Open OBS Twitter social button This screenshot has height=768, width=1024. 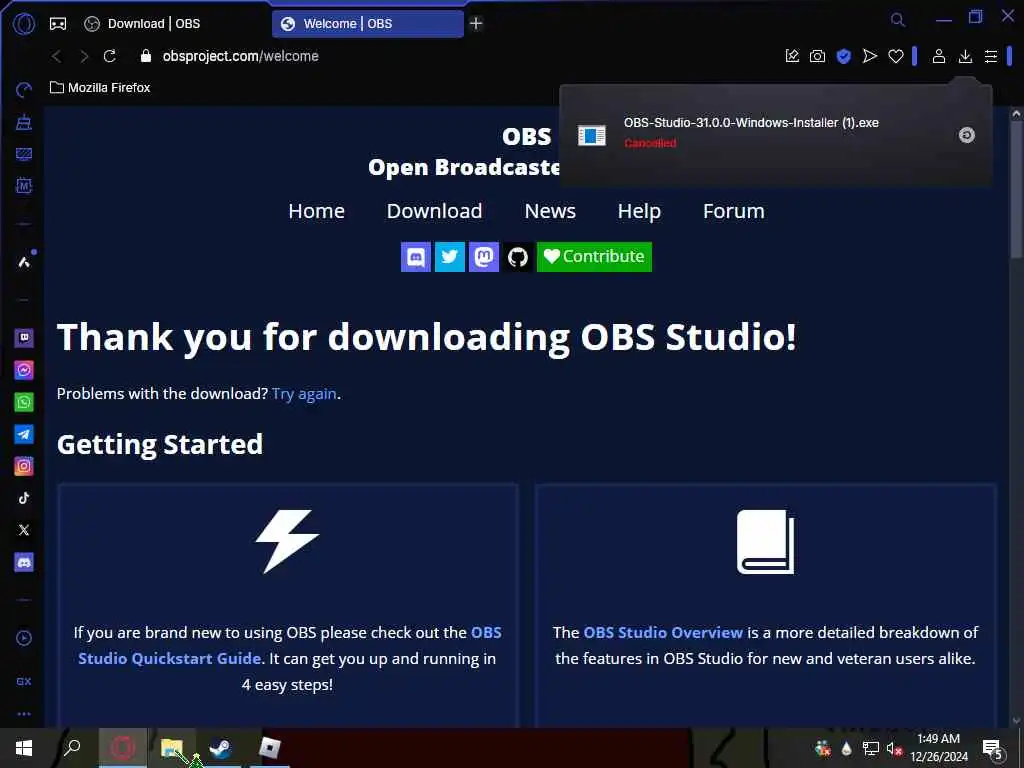pos(449,257)
